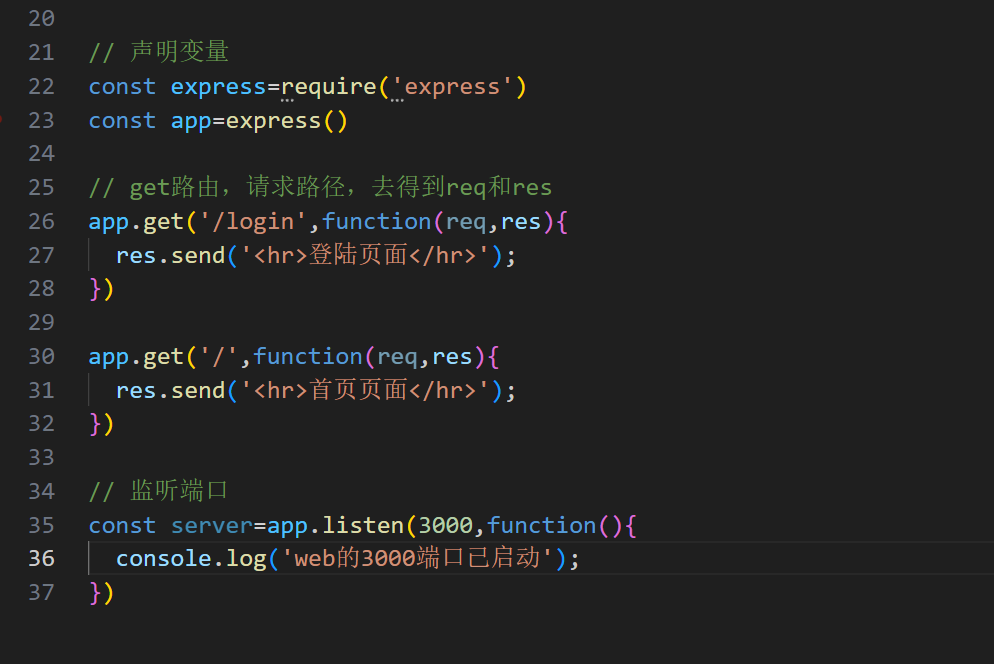This screenshot has height=664, width=994.
Task: Click the 'function' keyword on line 26
Action: [x=377, y=221]
